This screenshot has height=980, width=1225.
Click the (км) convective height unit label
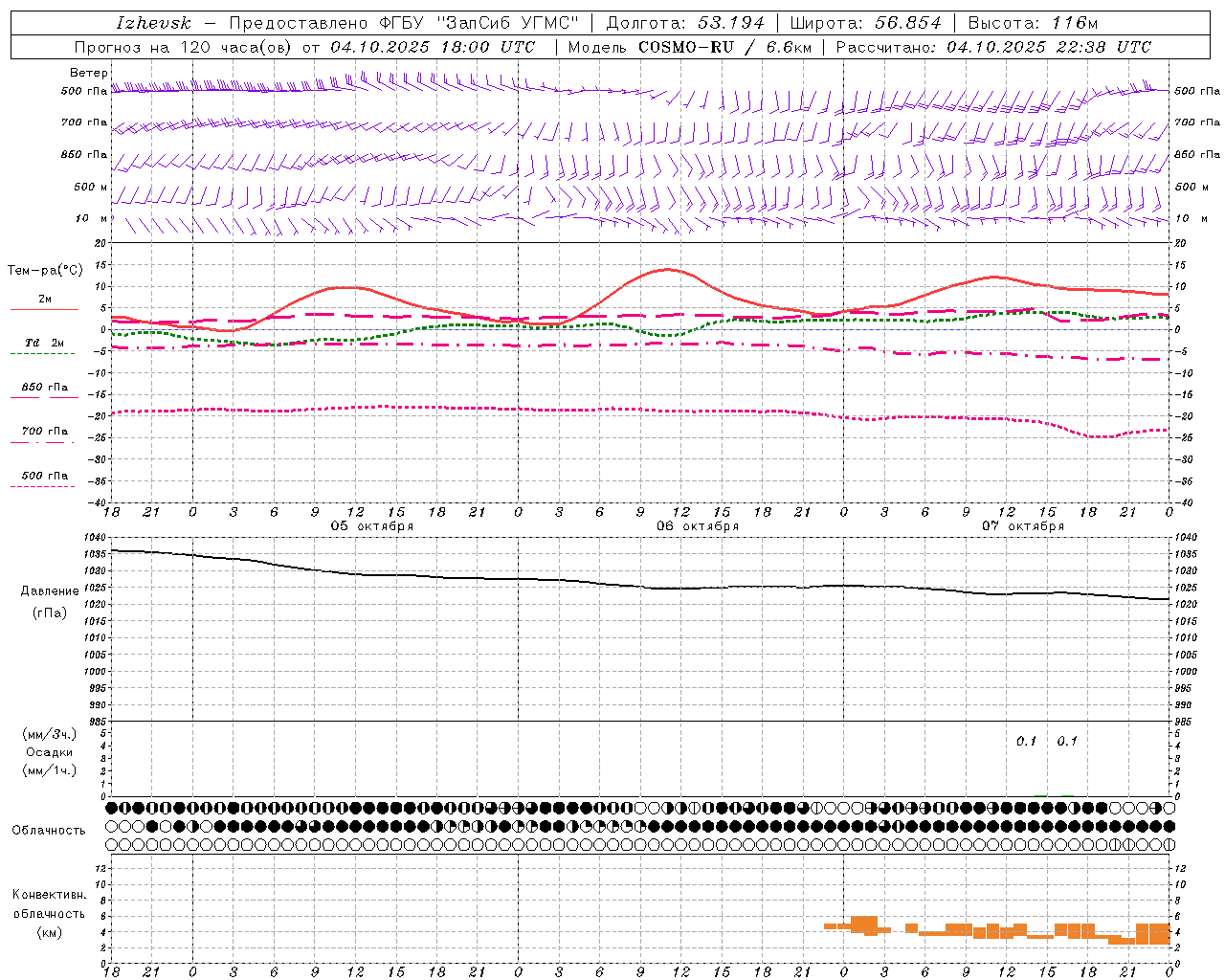49,932
